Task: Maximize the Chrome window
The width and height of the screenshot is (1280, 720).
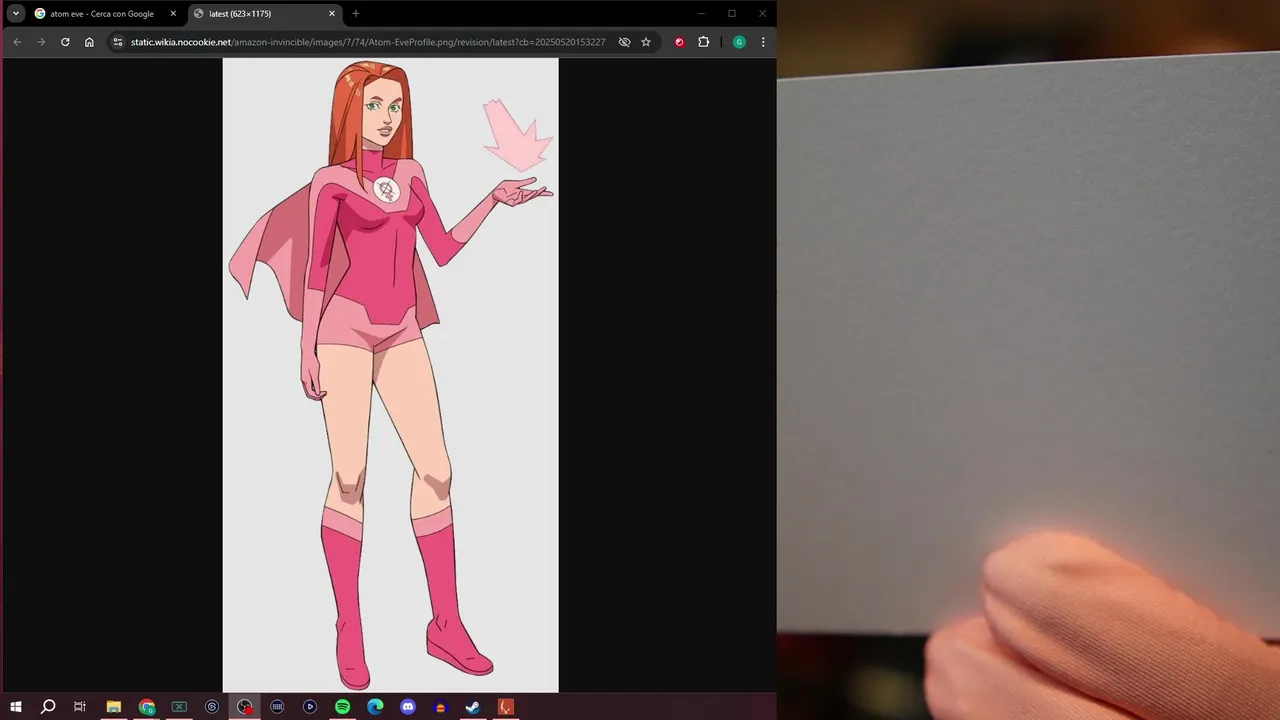Action: pos(732,14)
